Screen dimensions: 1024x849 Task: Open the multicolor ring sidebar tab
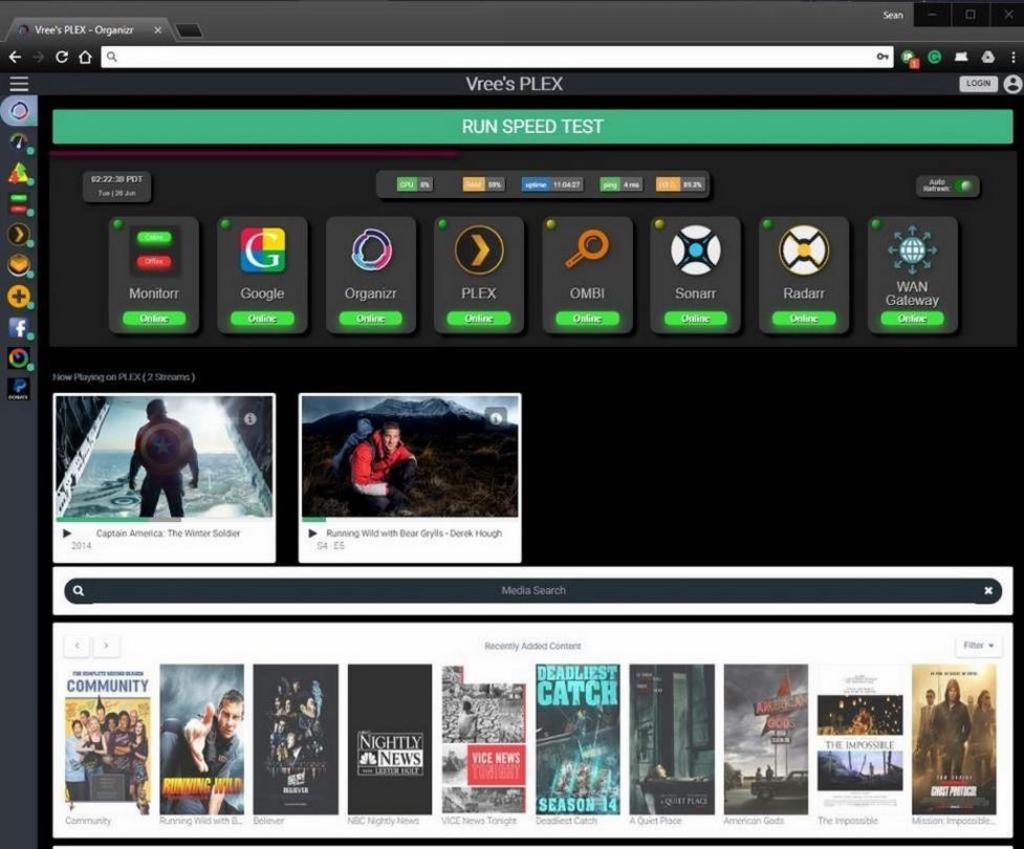19,358
